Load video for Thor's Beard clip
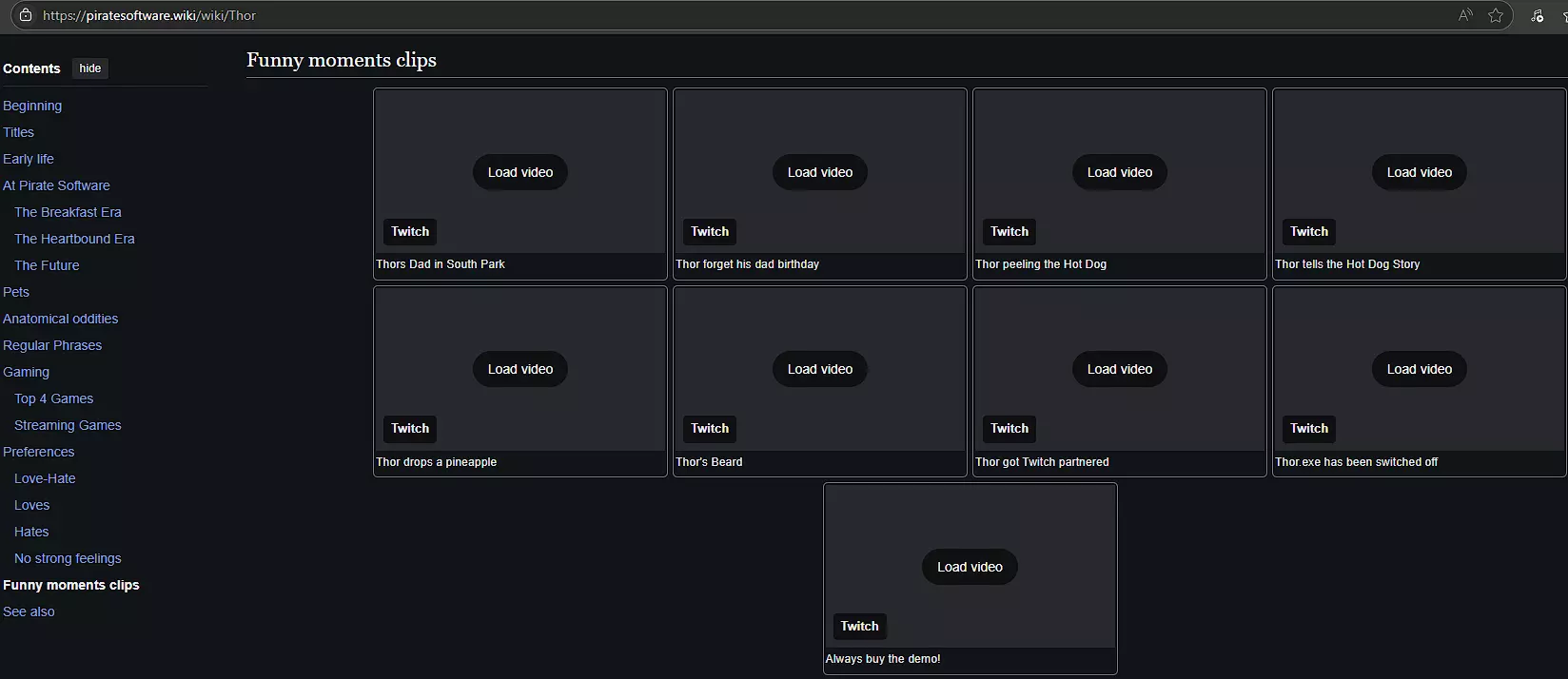Screen dimensions: 1568x679 click(820, 369)
